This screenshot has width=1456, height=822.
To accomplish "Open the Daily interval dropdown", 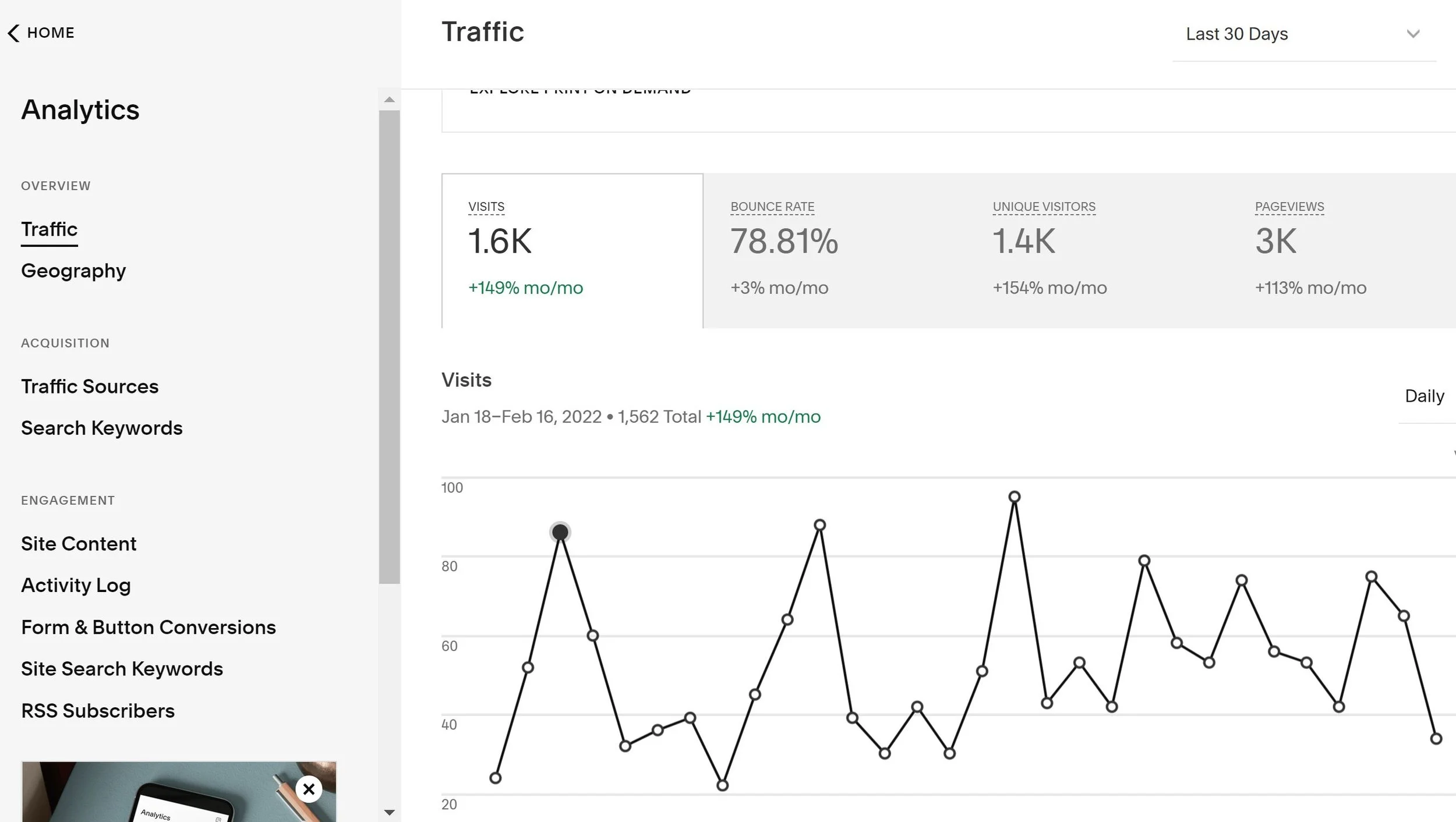I will click(1424, 396).
